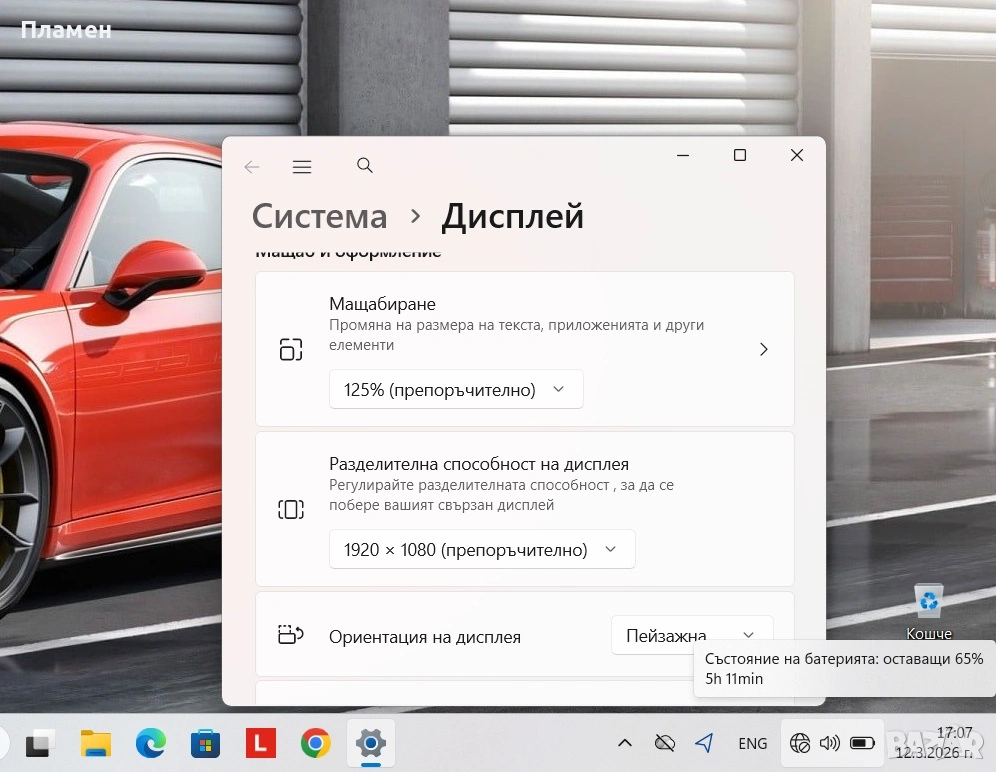Open Microsoft Store from the taskbar
996x772 pixels.
point(205,743)
